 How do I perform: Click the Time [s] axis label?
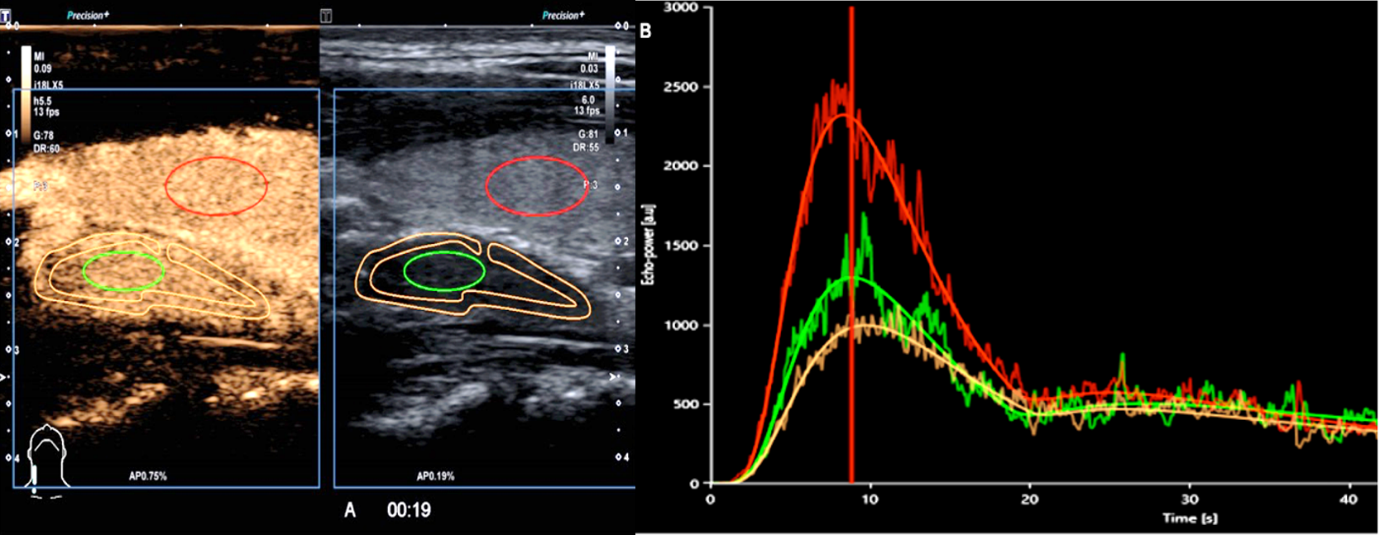[x=1188, y=518]
